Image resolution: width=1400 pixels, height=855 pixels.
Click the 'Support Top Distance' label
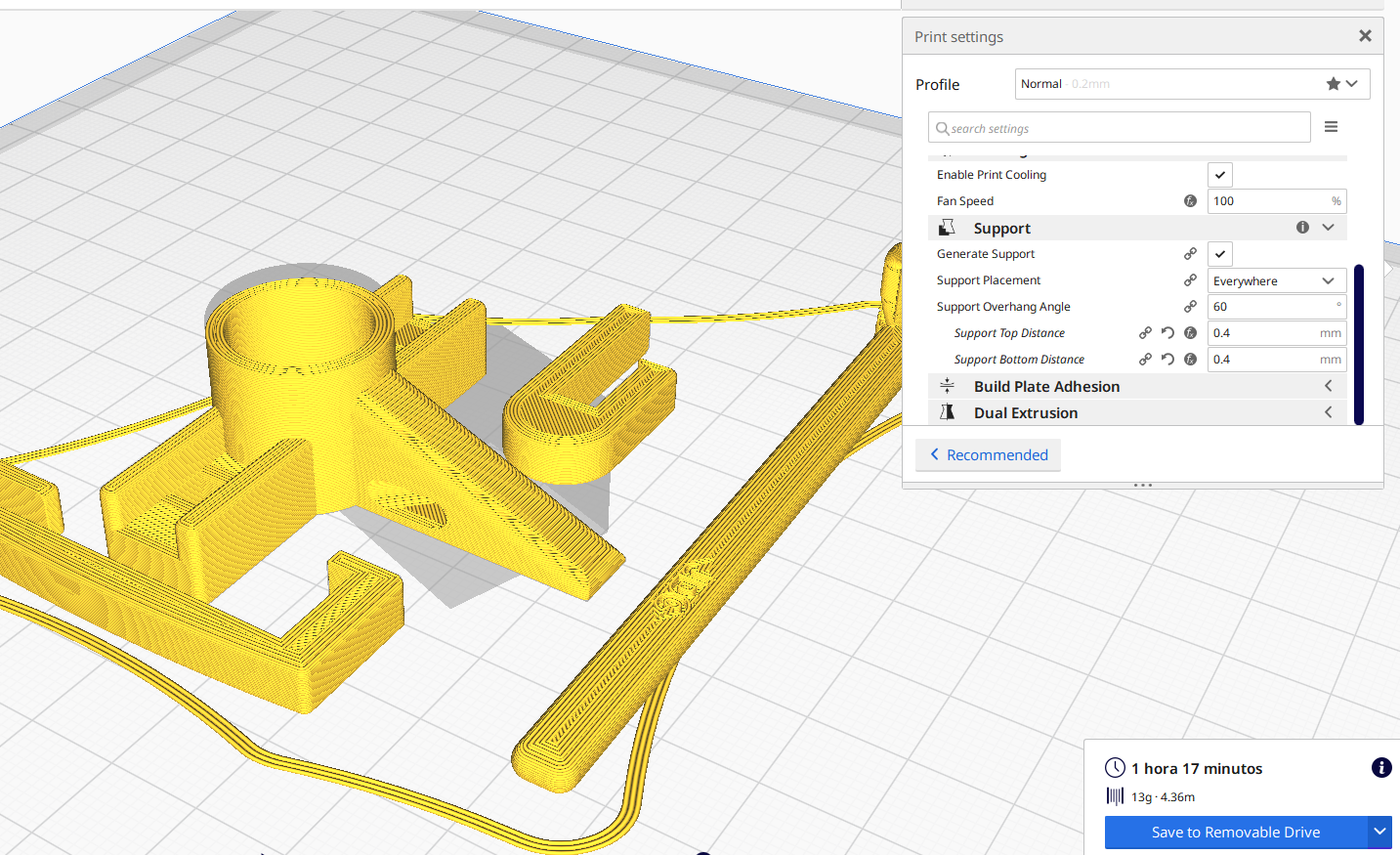click(1009, 333)
